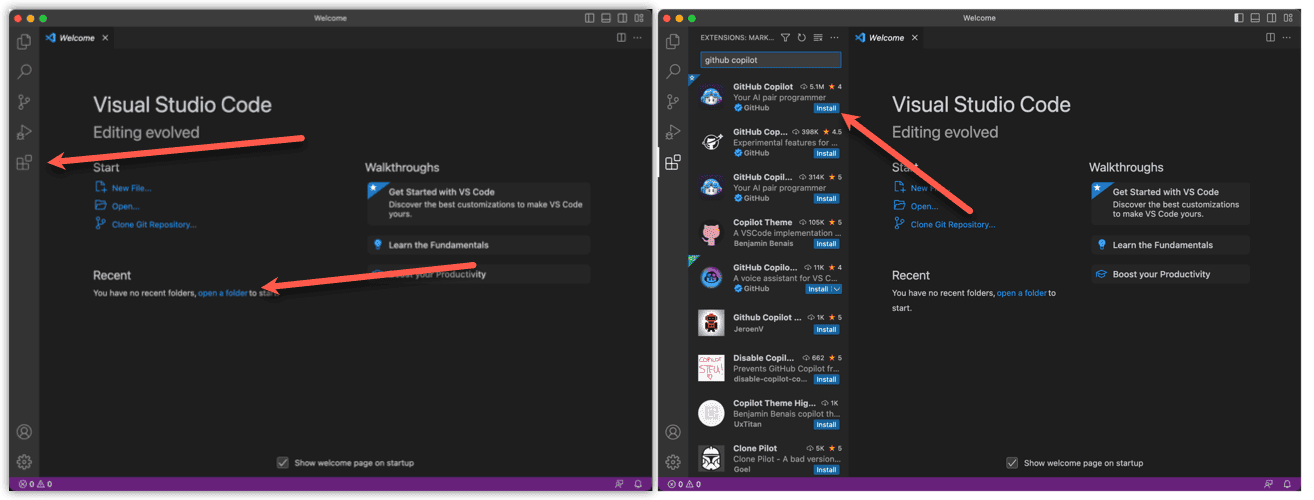Image resolution: width=1314 pixels, height=500 pixels.
Task: Click notifications bell in right window status bar
Action: pos(1286,484)
